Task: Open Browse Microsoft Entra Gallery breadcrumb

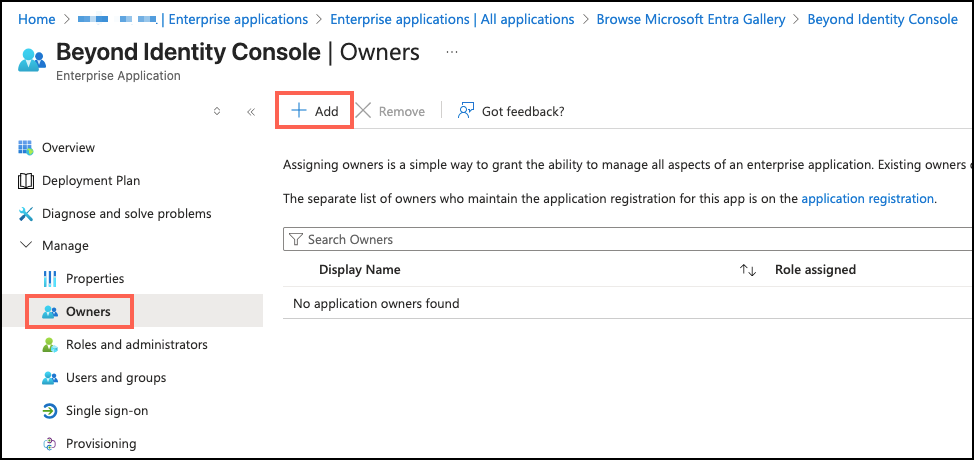Action: [691, 19]
